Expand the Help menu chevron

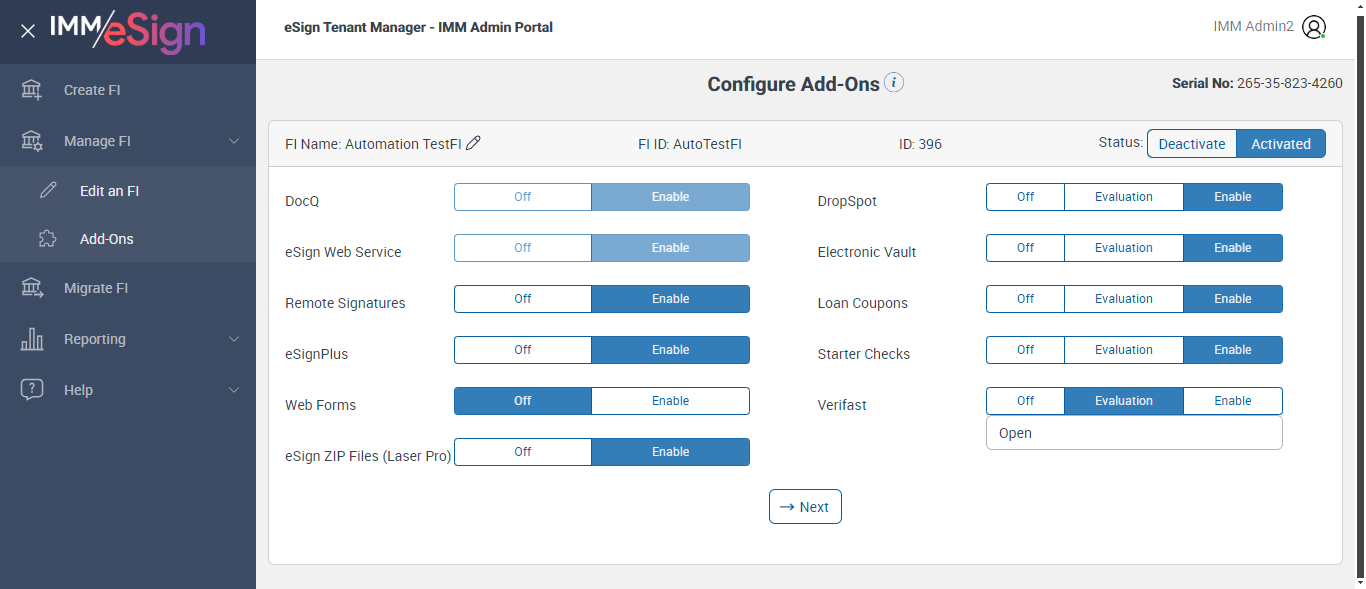234,390
